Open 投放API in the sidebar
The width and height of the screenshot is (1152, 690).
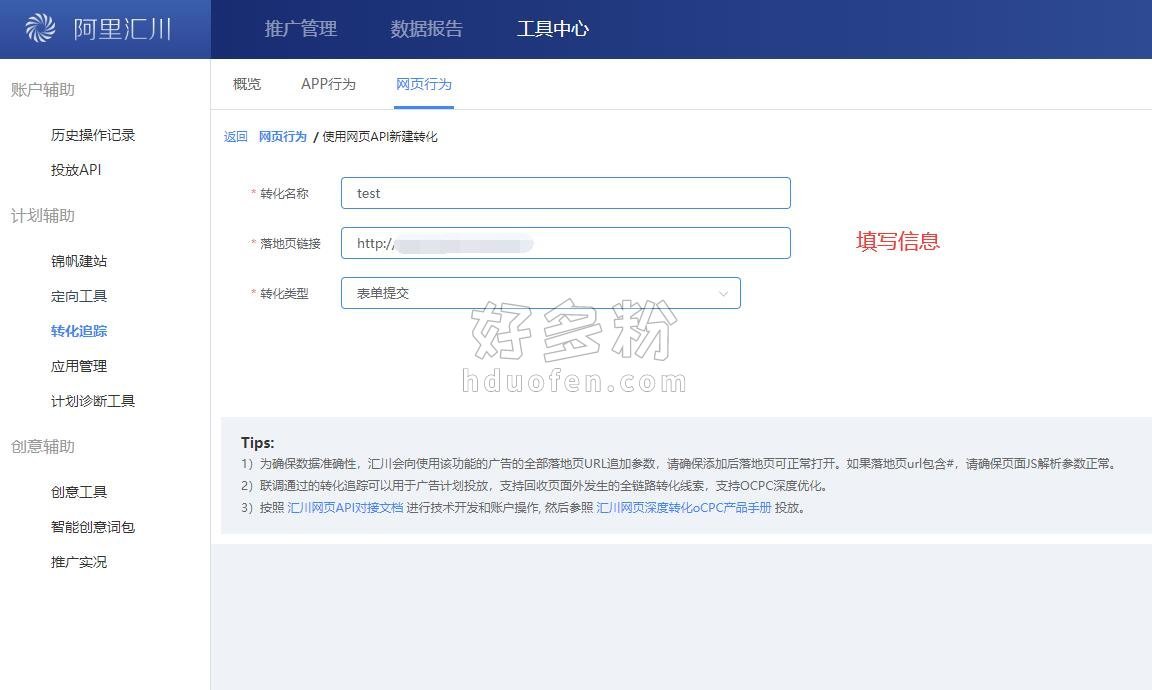tap(76, 170)
